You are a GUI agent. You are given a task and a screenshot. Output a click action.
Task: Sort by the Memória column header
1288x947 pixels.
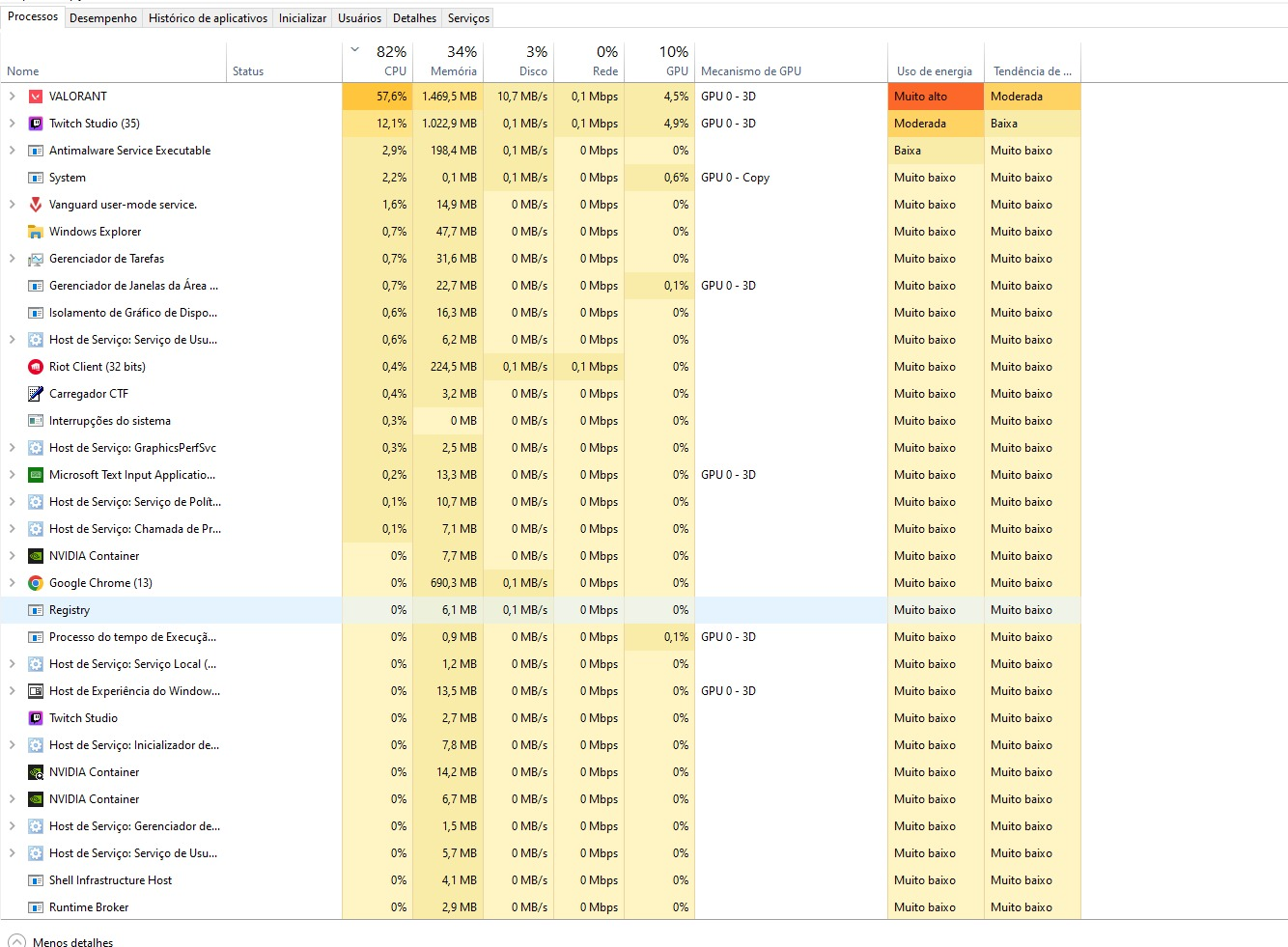(448, 61)
